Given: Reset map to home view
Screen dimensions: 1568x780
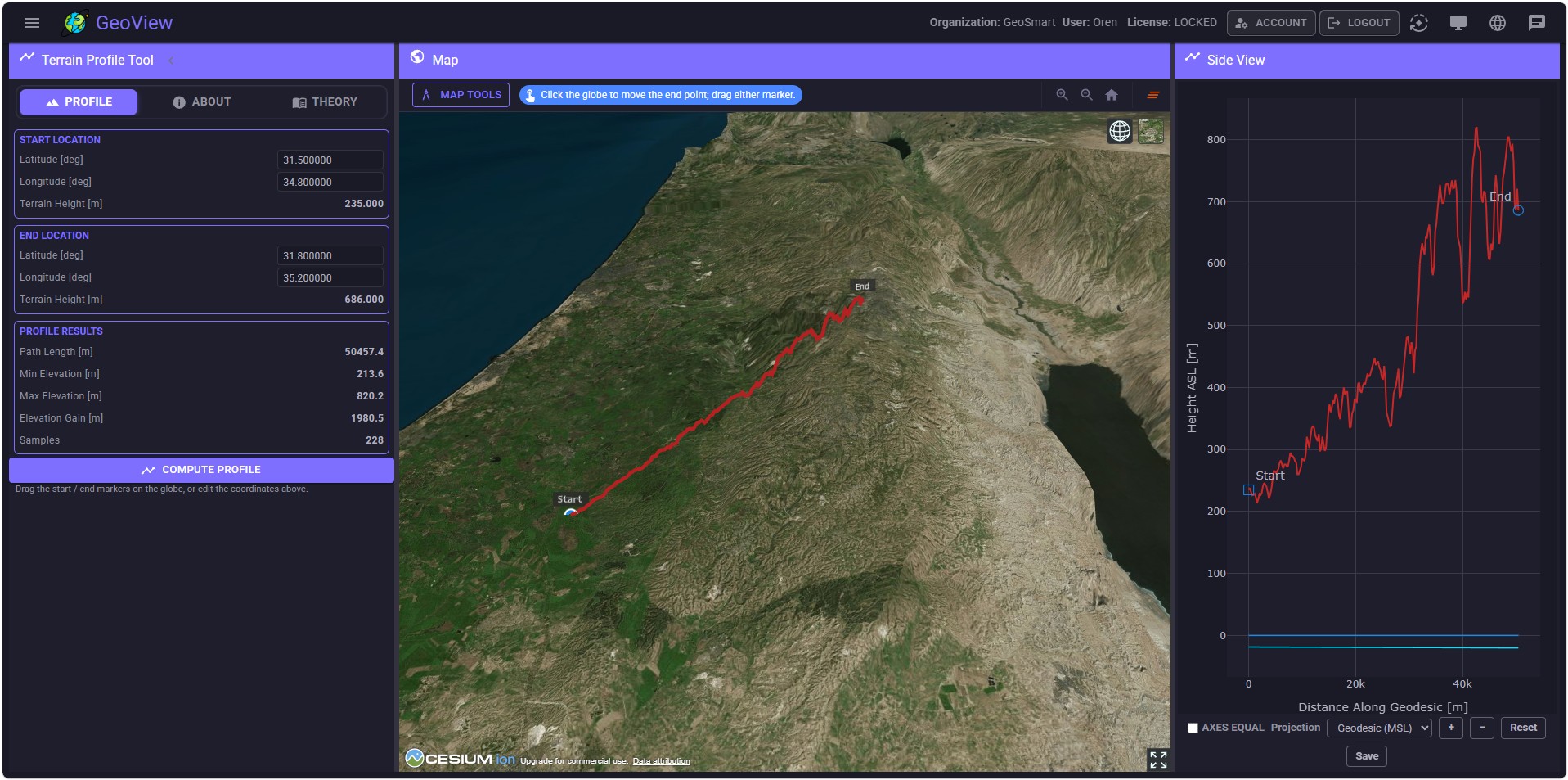Looking at the screenshot, I should (x=1112, y=95).
